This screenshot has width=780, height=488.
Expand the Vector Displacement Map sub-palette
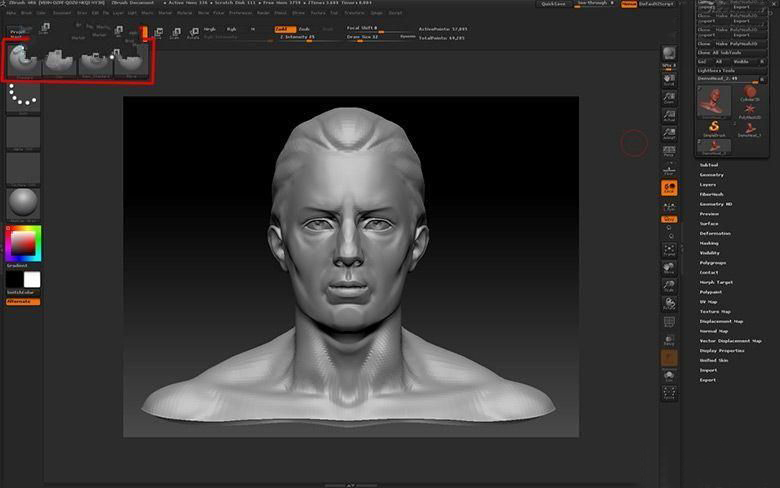(731, 341)
